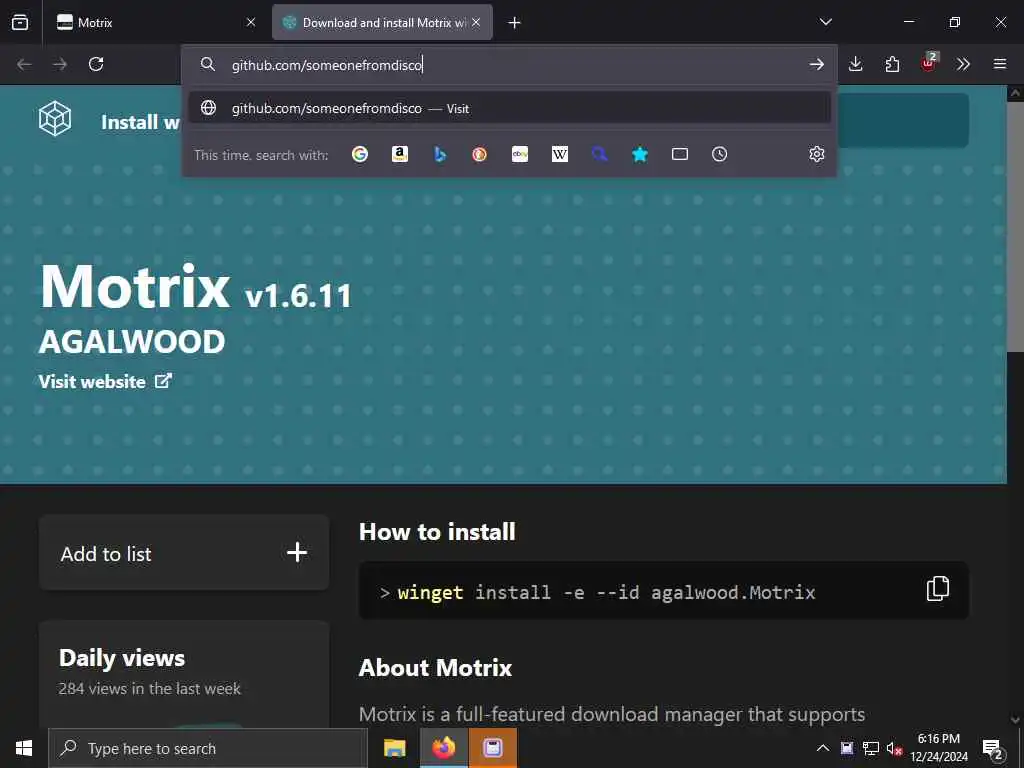Open uBlock Origin extension icon
The image size is (1024, 768).
pos(929,63)
